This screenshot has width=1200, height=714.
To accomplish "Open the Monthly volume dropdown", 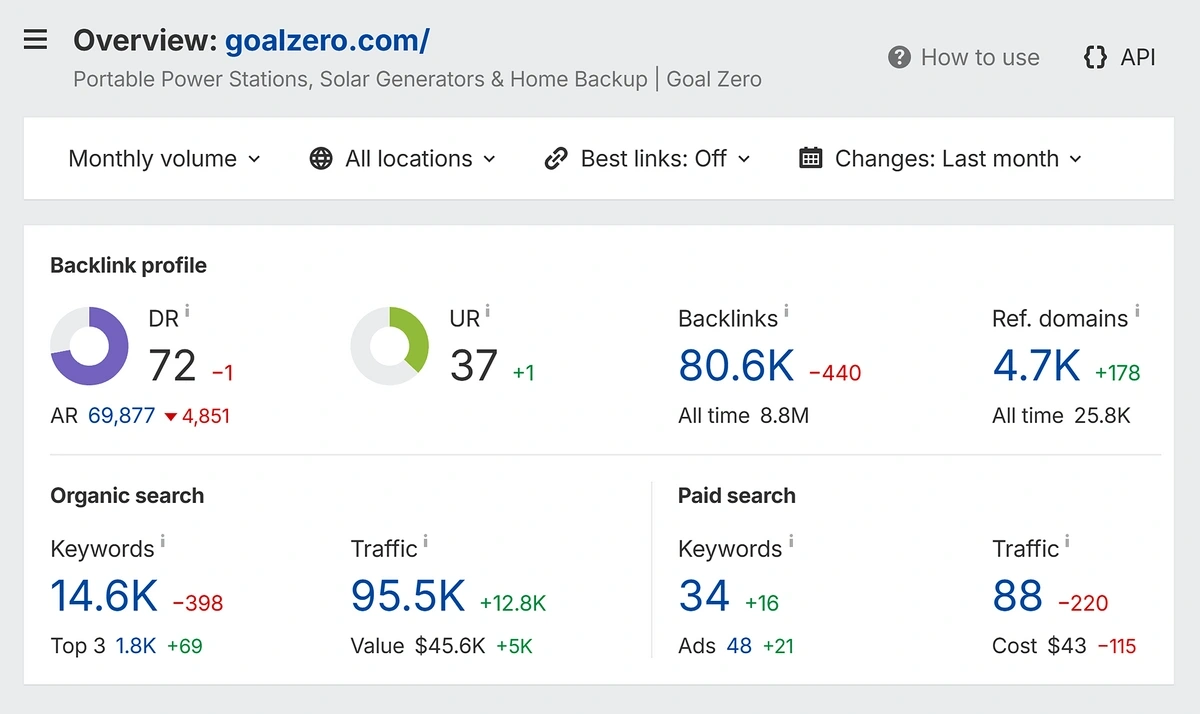I will [x=164, y=158].
